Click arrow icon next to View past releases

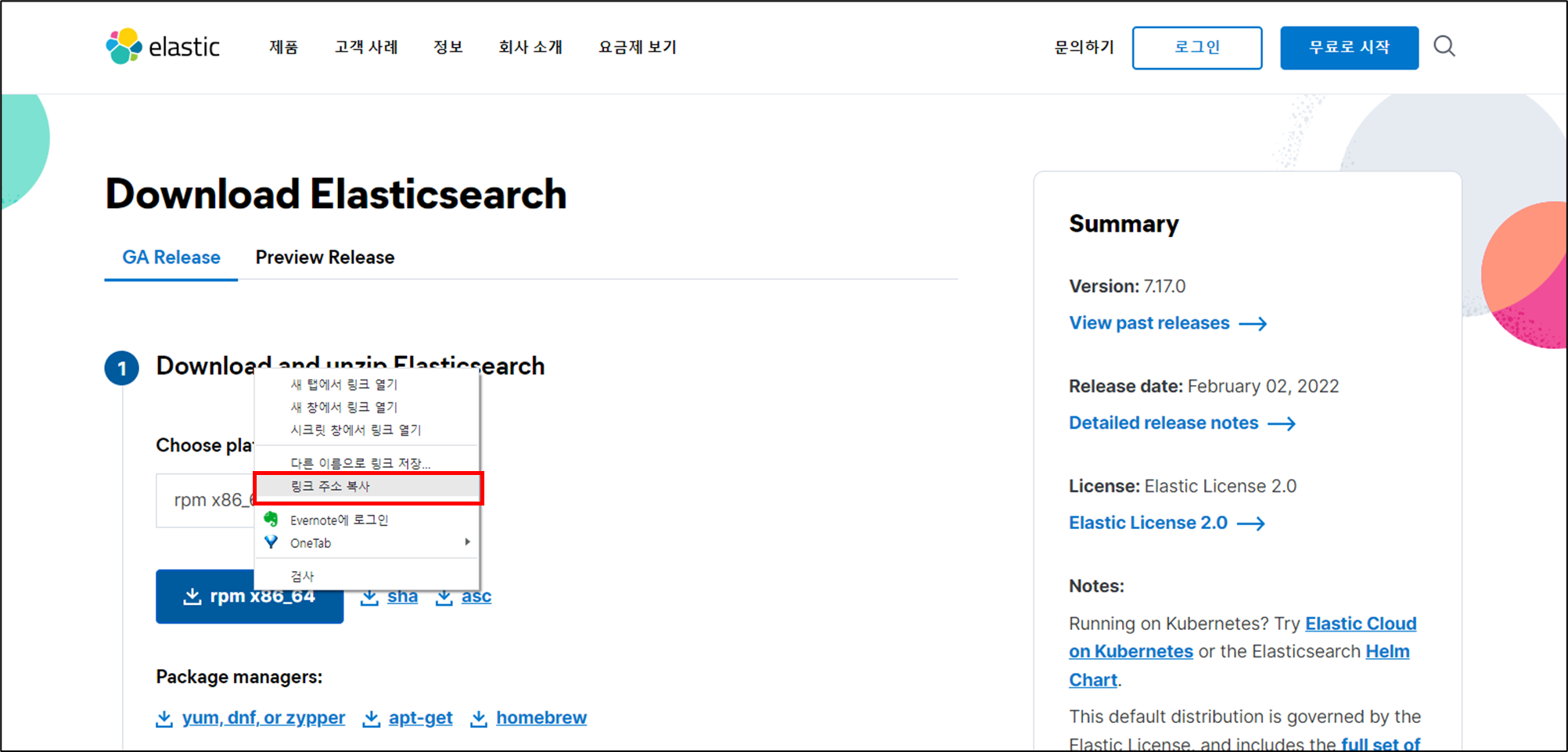pos(1253,324)
